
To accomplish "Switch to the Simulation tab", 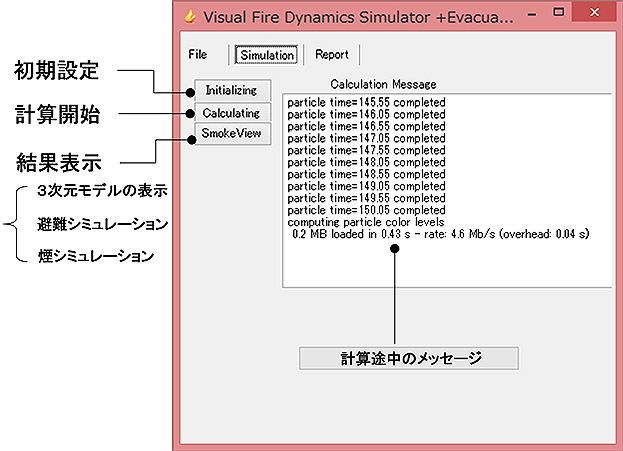I will (267, 55).
